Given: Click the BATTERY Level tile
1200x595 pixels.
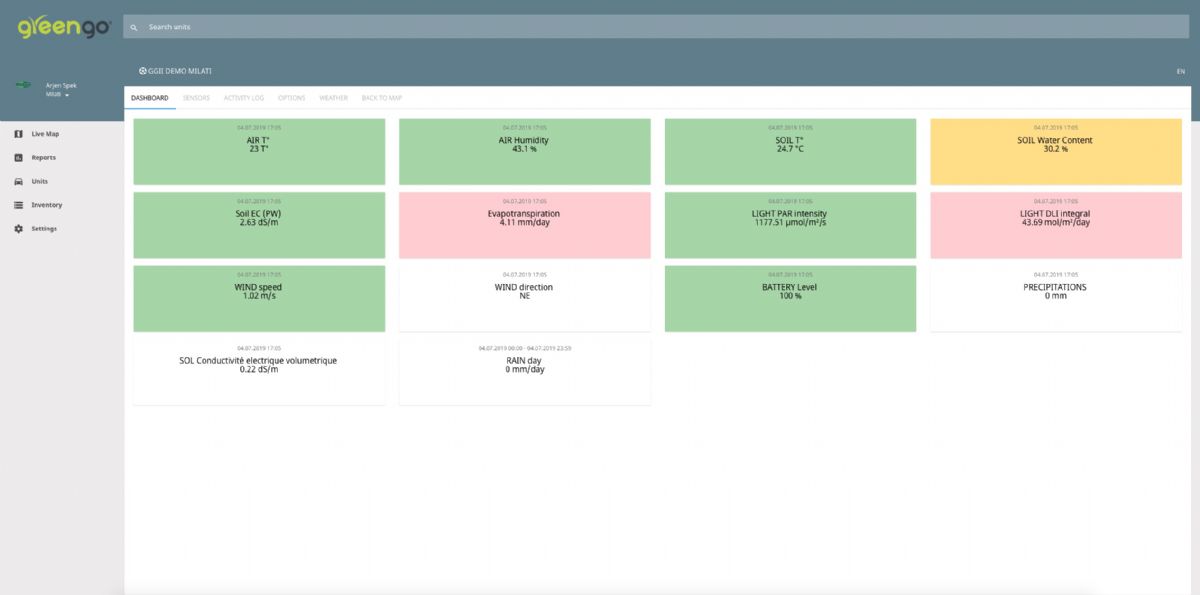Looking at the screenshot, I should point(790,298).
